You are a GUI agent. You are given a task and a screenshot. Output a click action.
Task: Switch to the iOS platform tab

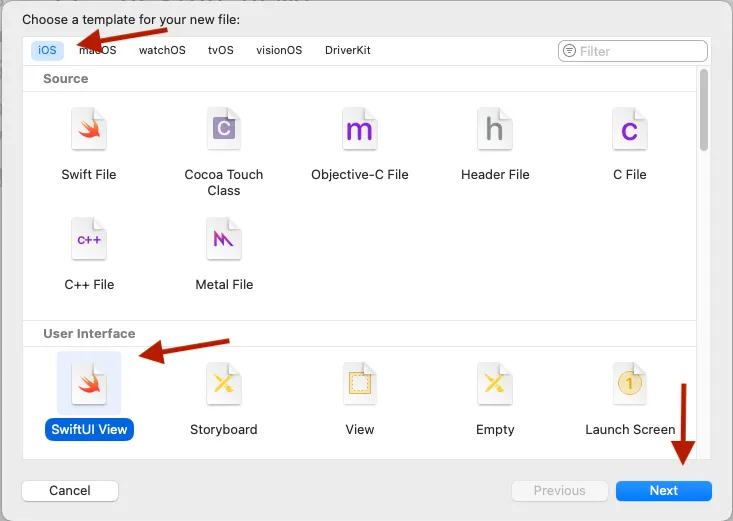pyautogui.click(x=47, y=50)
